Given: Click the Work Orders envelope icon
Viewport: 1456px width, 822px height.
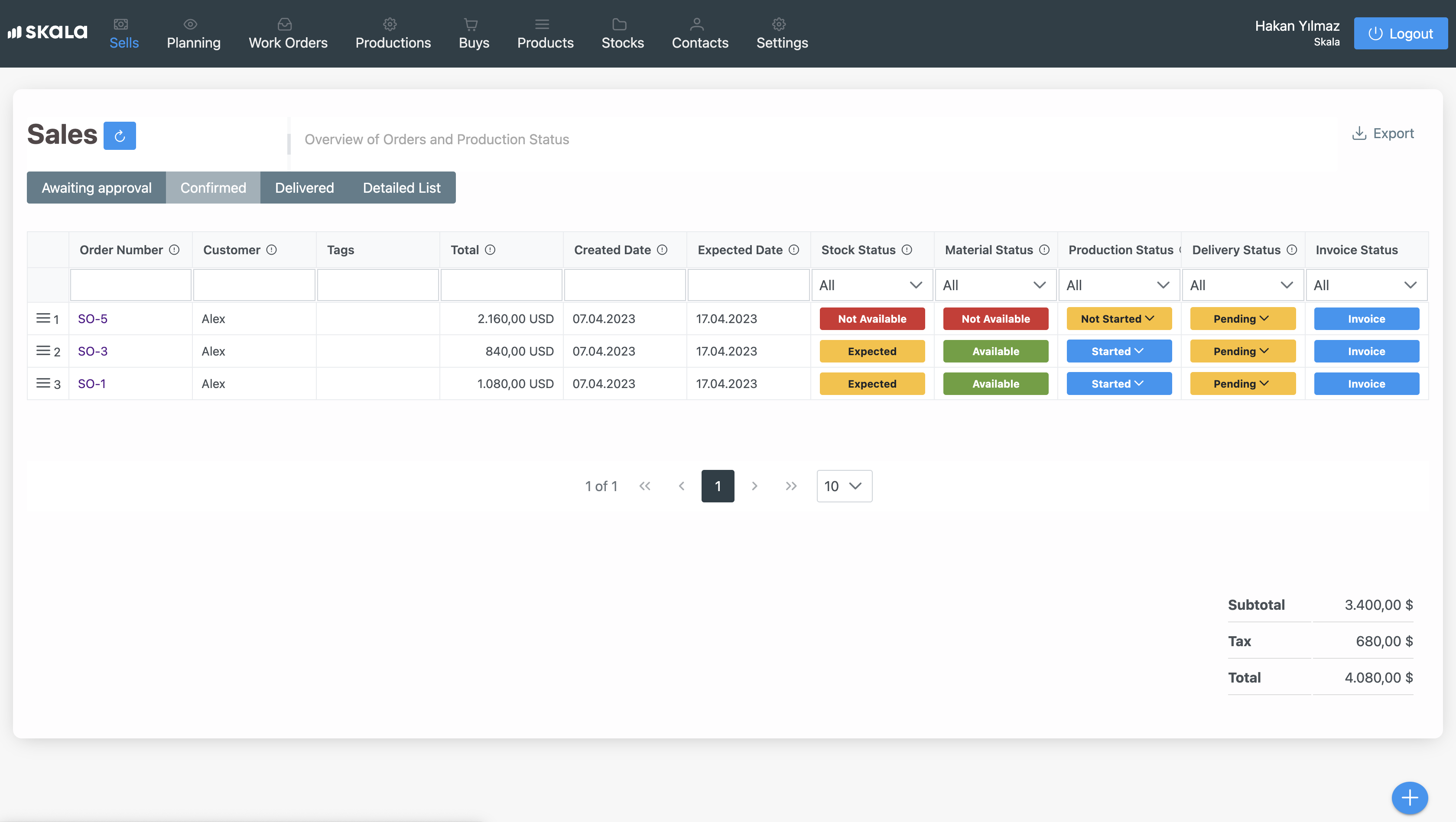Looking at the screenshot, I should (285, 24).
